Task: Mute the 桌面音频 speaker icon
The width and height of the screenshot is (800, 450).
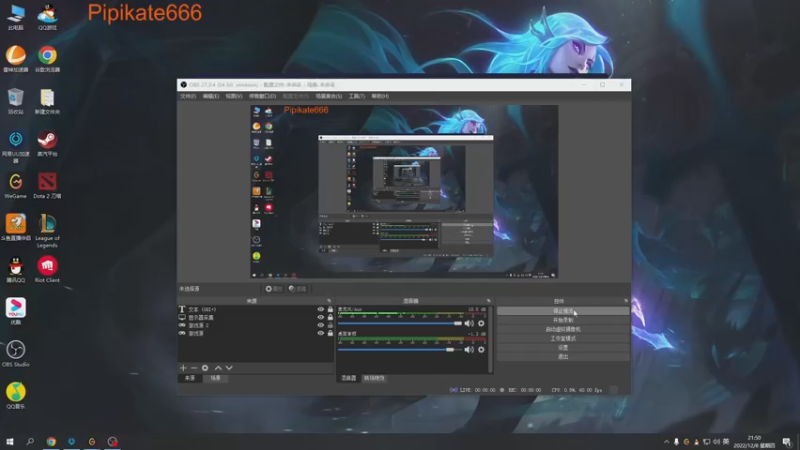Action: click(x=469, y=349)
